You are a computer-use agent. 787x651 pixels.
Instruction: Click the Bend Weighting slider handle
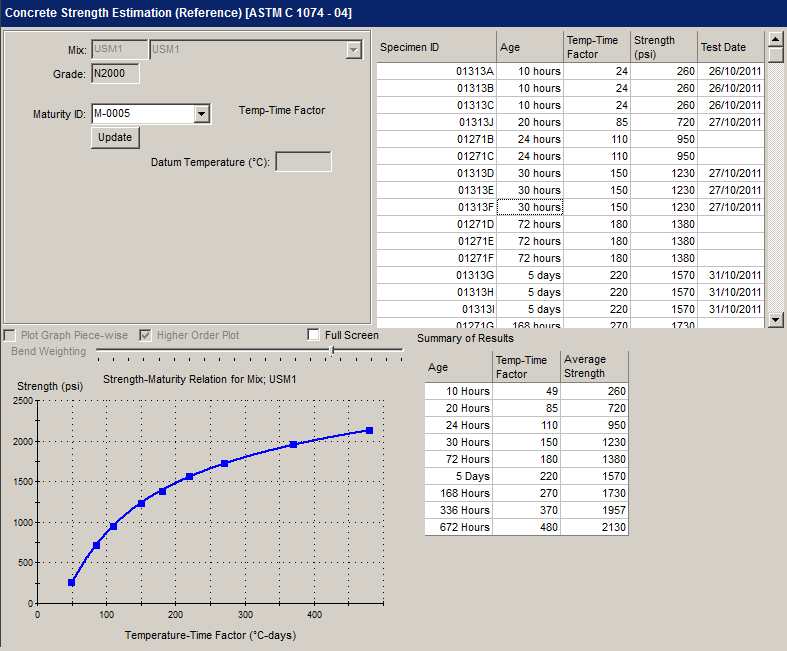click(332, 351)
